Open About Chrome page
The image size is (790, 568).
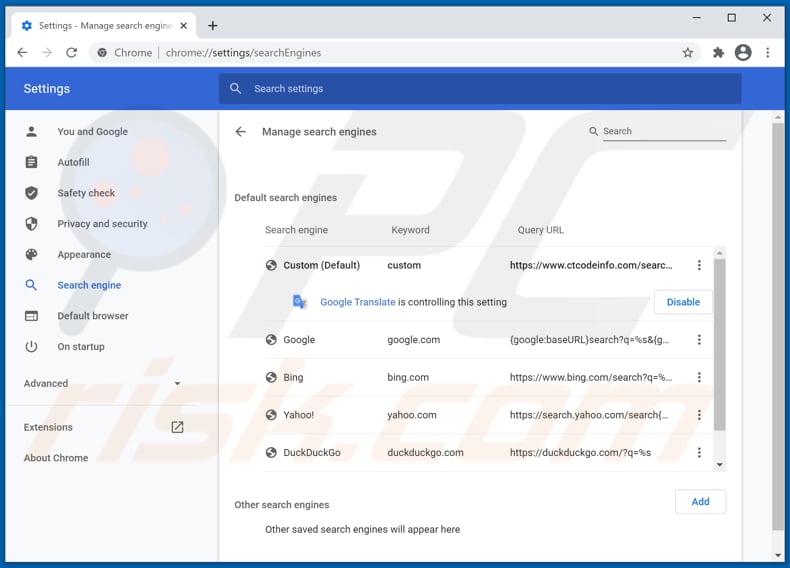pos(56,458)
